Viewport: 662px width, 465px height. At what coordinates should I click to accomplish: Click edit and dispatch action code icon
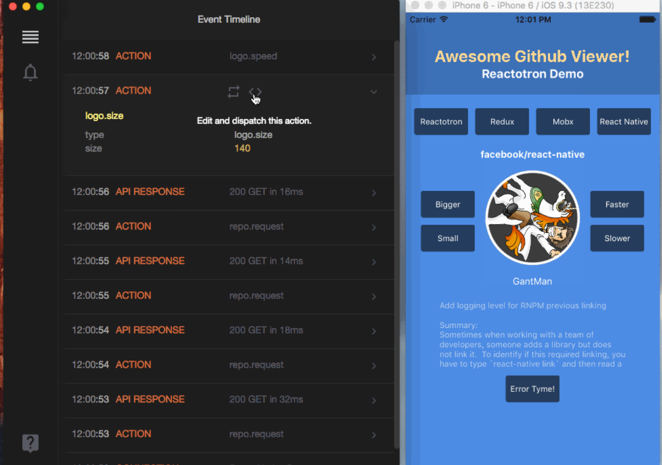(255, 92)
